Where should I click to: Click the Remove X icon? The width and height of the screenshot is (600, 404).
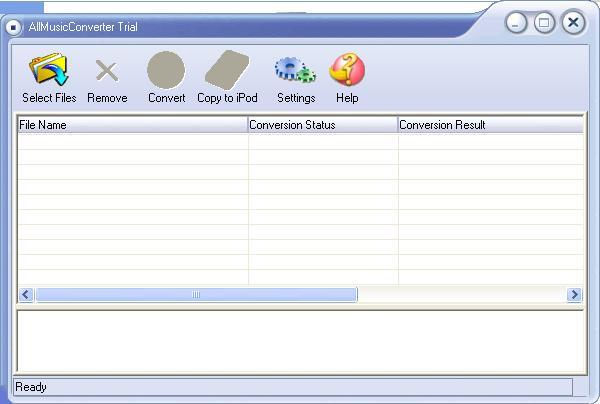click(x=107, y=71)
